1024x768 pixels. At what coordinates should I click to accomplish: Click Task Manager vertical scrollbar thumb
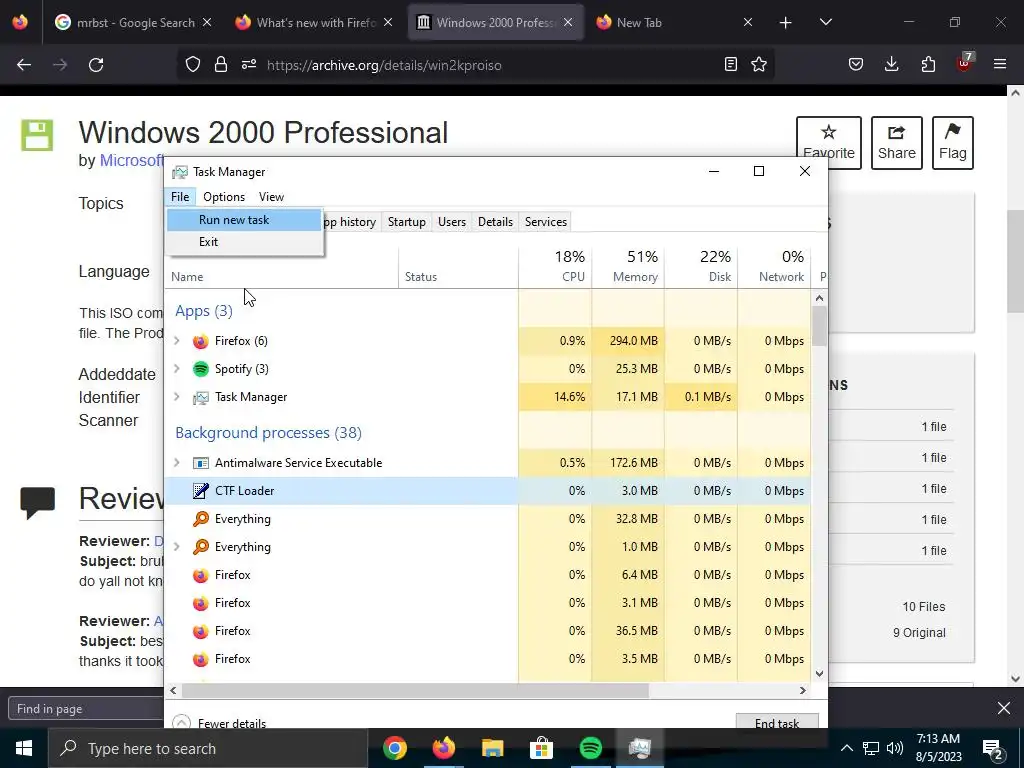(820, 326)
